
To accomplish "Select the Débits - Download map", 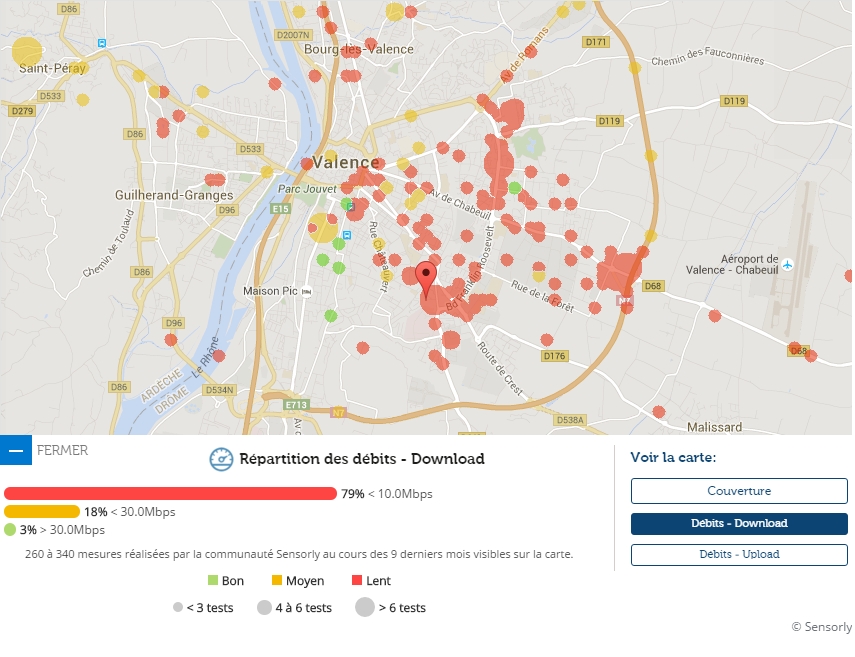I will point(739,523).
